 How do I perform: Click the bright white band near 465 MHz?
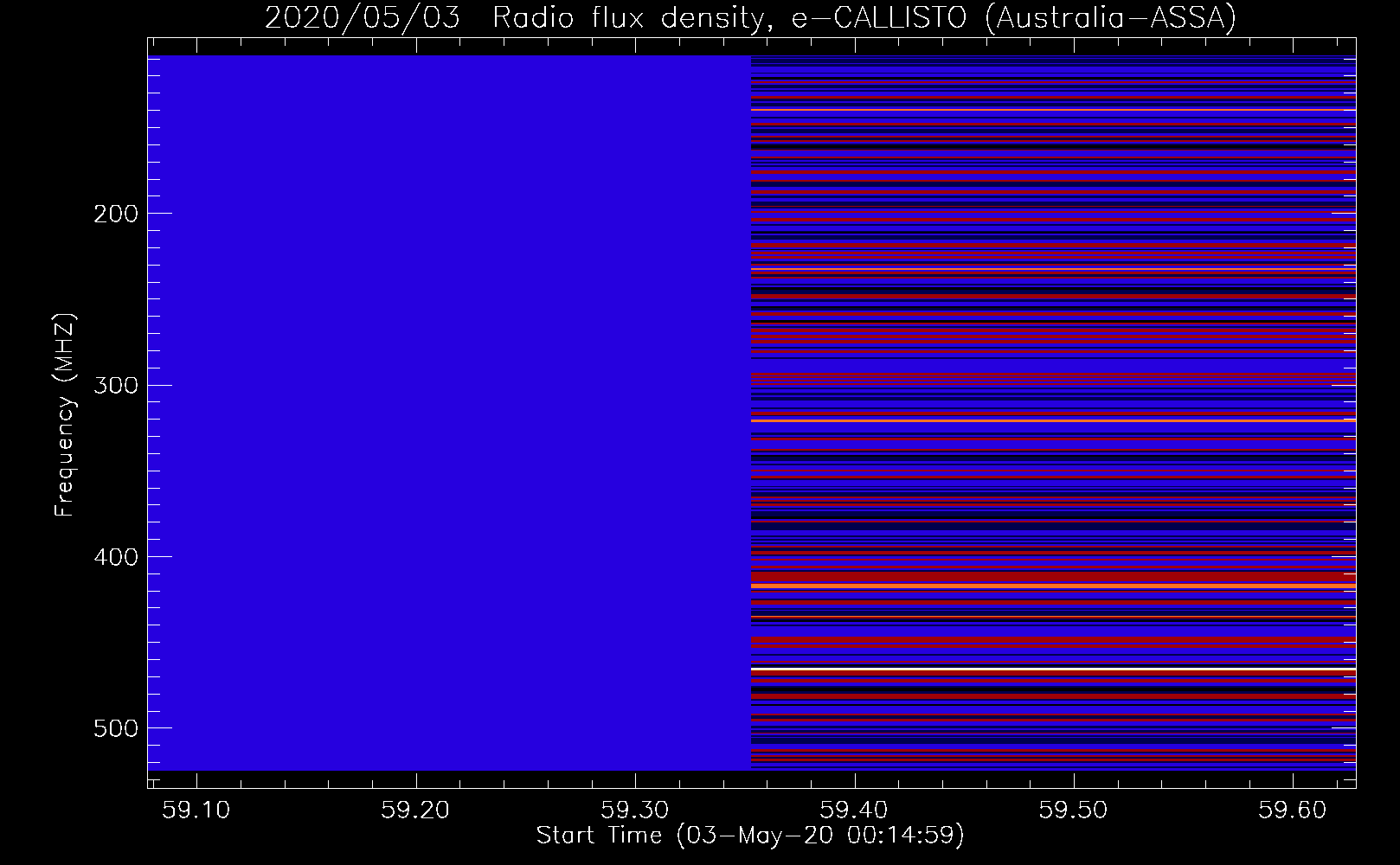pyautogui.click(x=1053, y=670)
